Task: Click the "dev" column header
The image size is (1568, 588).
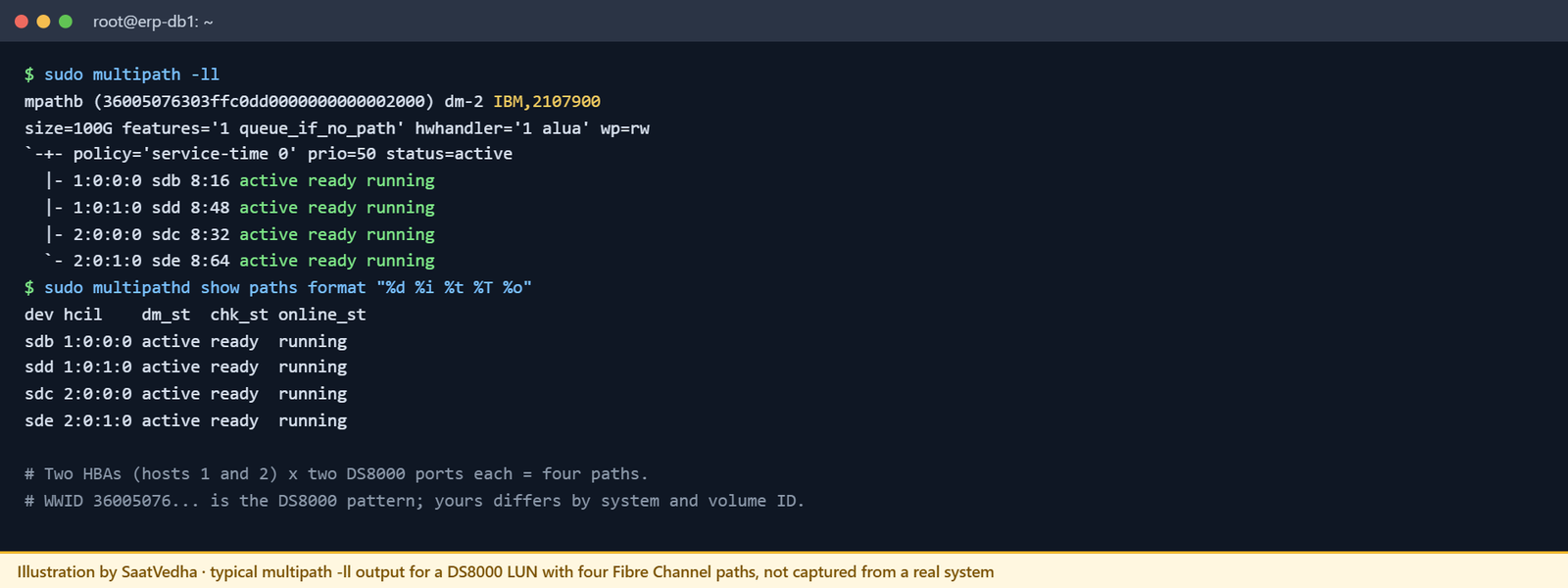Action: pos(39,315)
